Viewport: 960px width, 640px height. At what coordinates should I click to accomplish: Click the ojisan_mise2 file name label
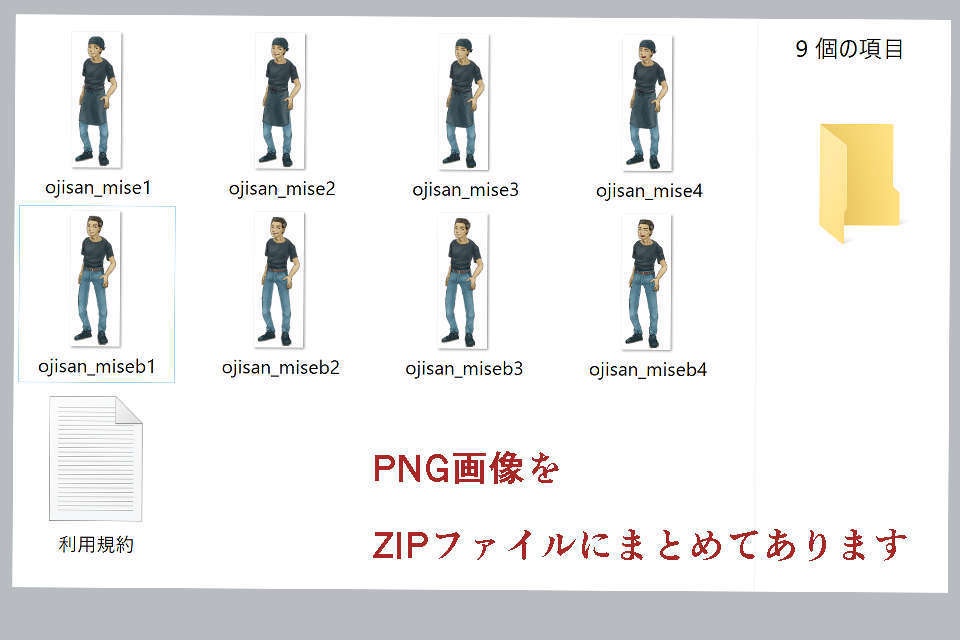[280, 187]
